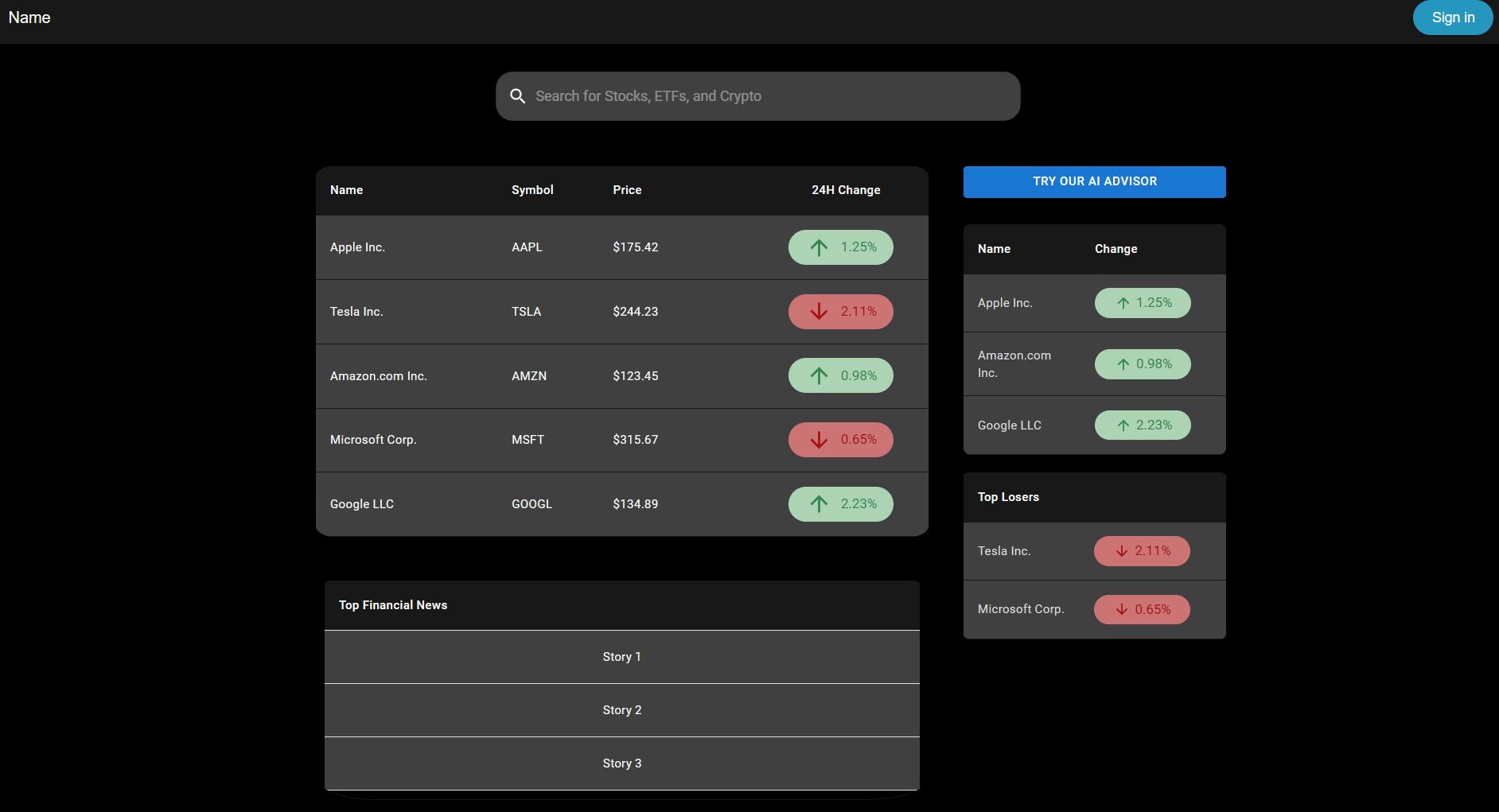Click Tesla's red down arrow in main table
Screen dimensions: 1499x812
(x=819, y=312)
